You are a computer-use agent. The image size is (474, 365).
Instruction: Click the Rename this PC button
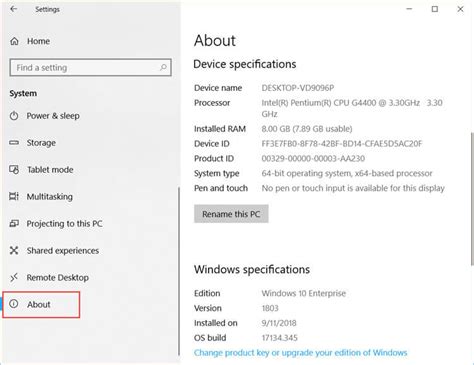click(x=231, y=214)
